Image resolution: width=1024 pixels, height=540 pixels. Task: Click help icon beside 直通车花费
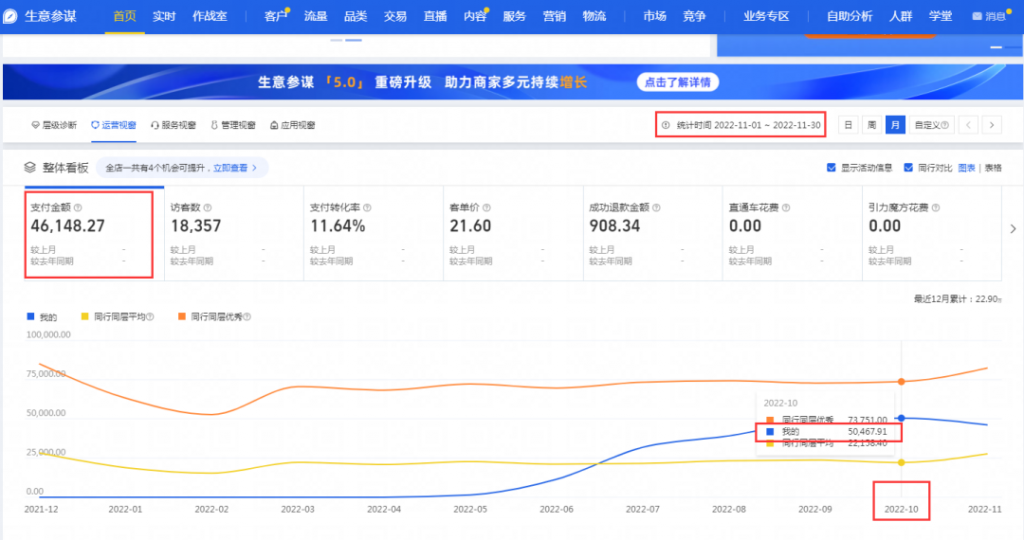[786, 208]
